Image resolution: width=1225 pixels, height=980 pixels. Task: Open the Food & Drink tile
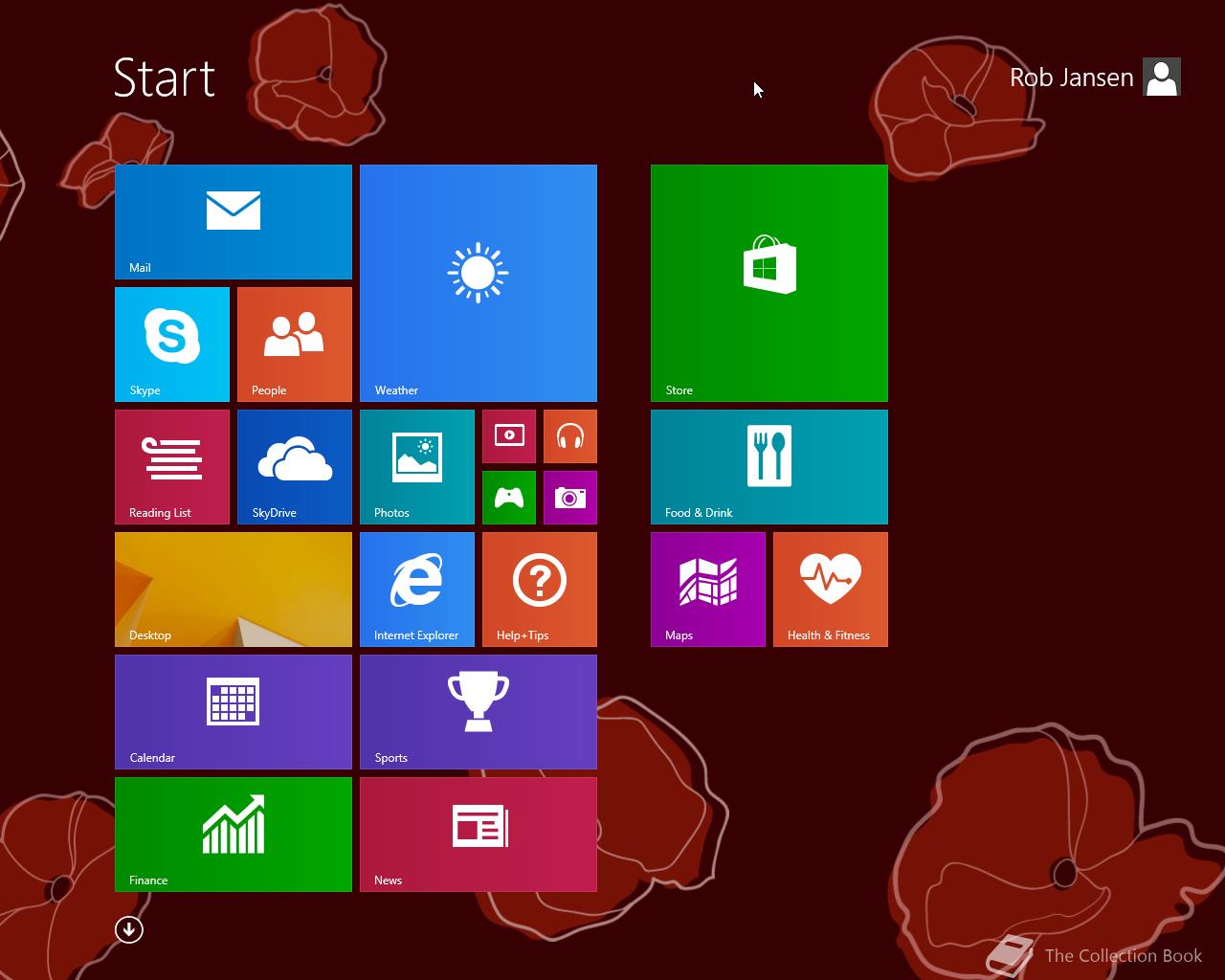tap(769, 467)
